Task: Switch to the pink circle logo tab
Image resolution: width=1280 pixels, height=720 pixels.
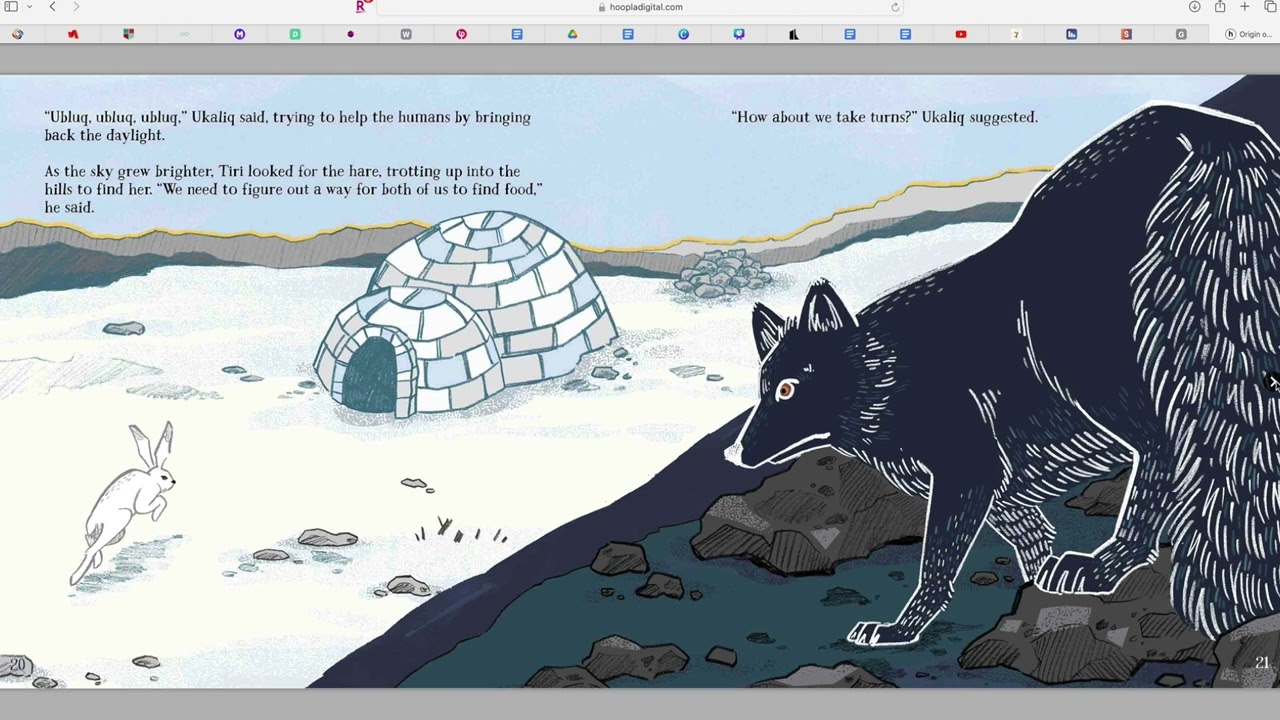Action: 461,34
